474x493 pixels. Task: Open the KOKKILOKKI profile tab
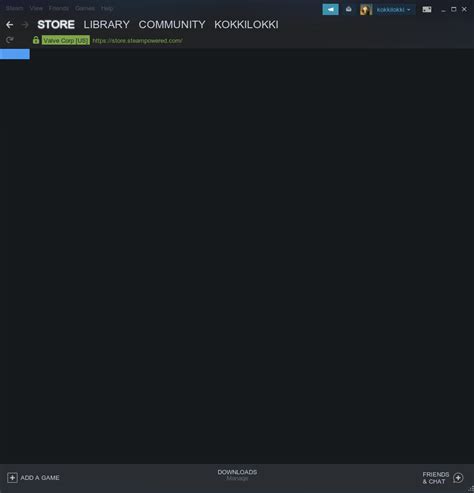click(246, 24)
